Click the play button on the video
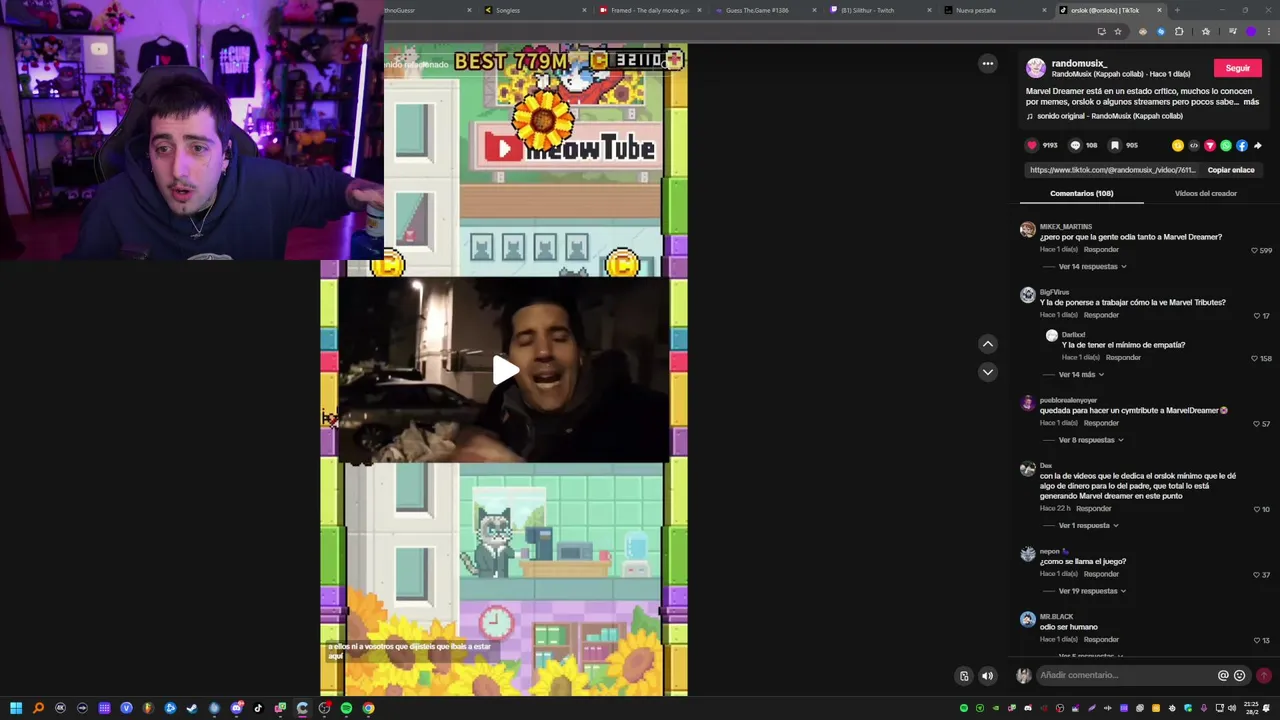The height and width of the screenshot is (720, 1280). tap(505, 370)
